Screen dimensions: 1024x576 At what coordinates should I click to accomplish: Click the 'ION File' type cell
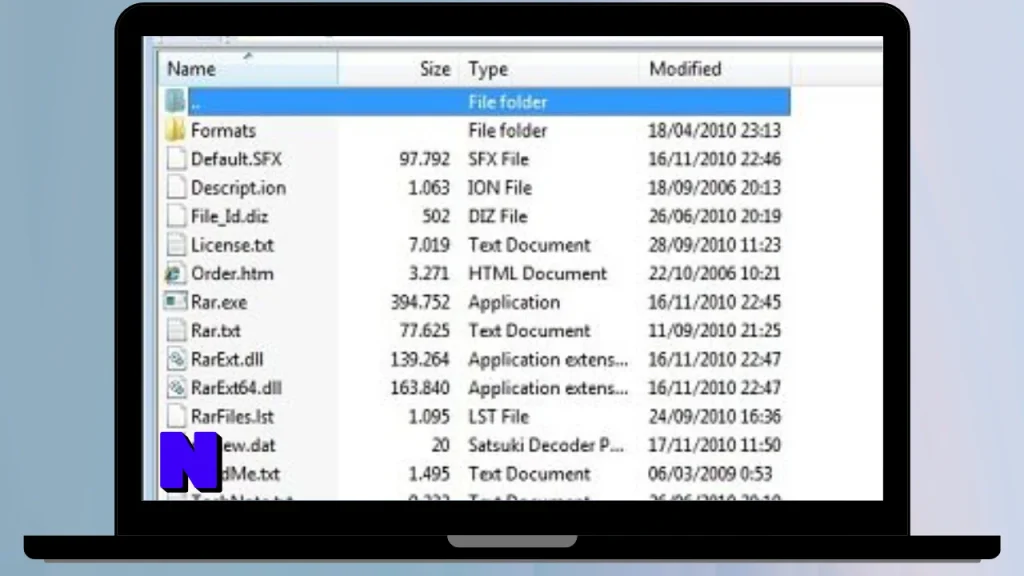500,188
